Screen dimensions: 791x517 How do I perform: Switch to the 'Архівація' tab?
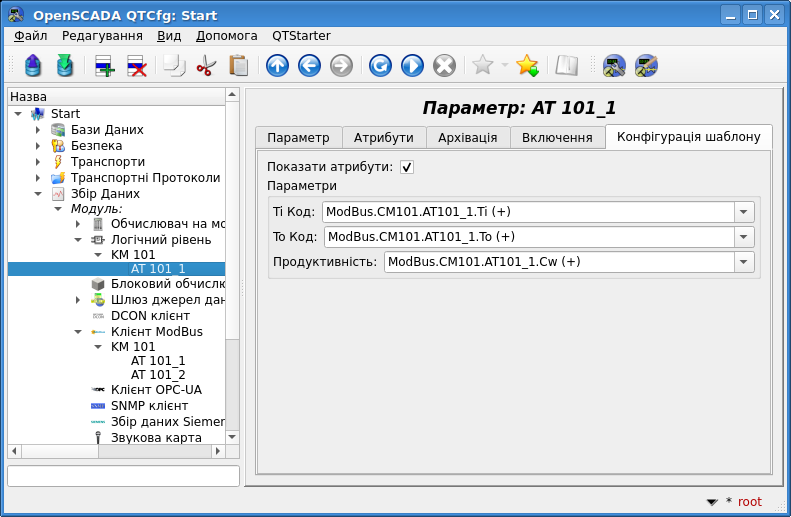coord(467,137)
